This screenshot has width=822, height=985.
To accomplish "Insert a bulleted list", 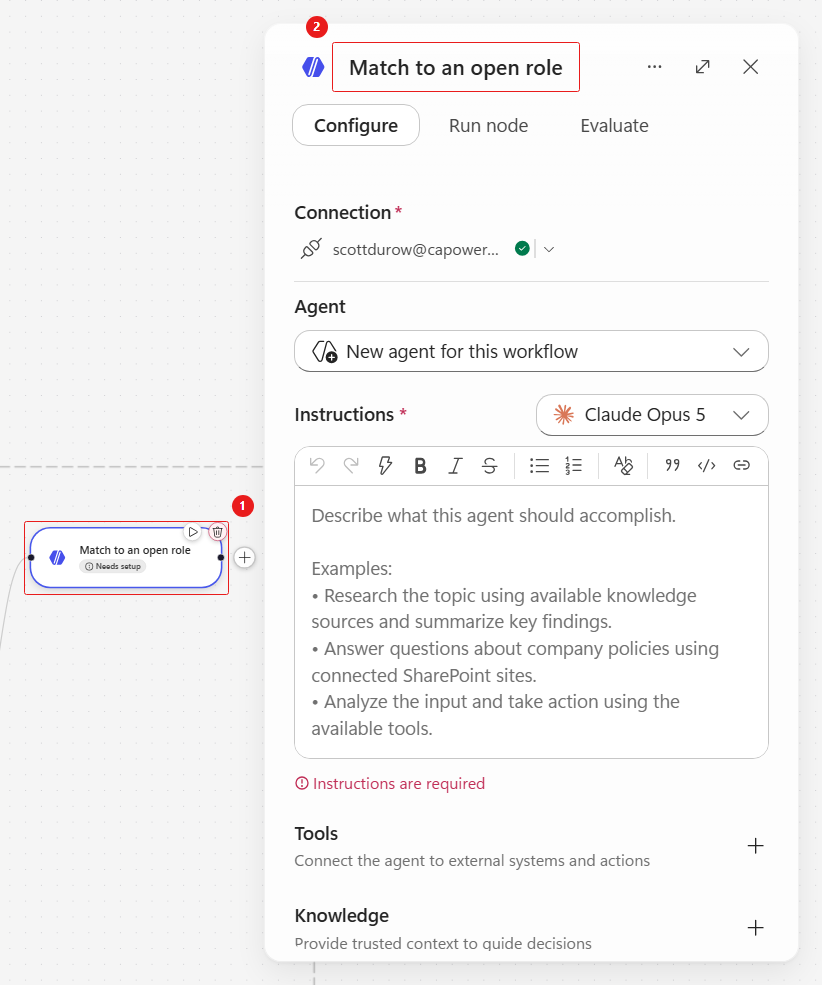I will (x=539, y=465).
